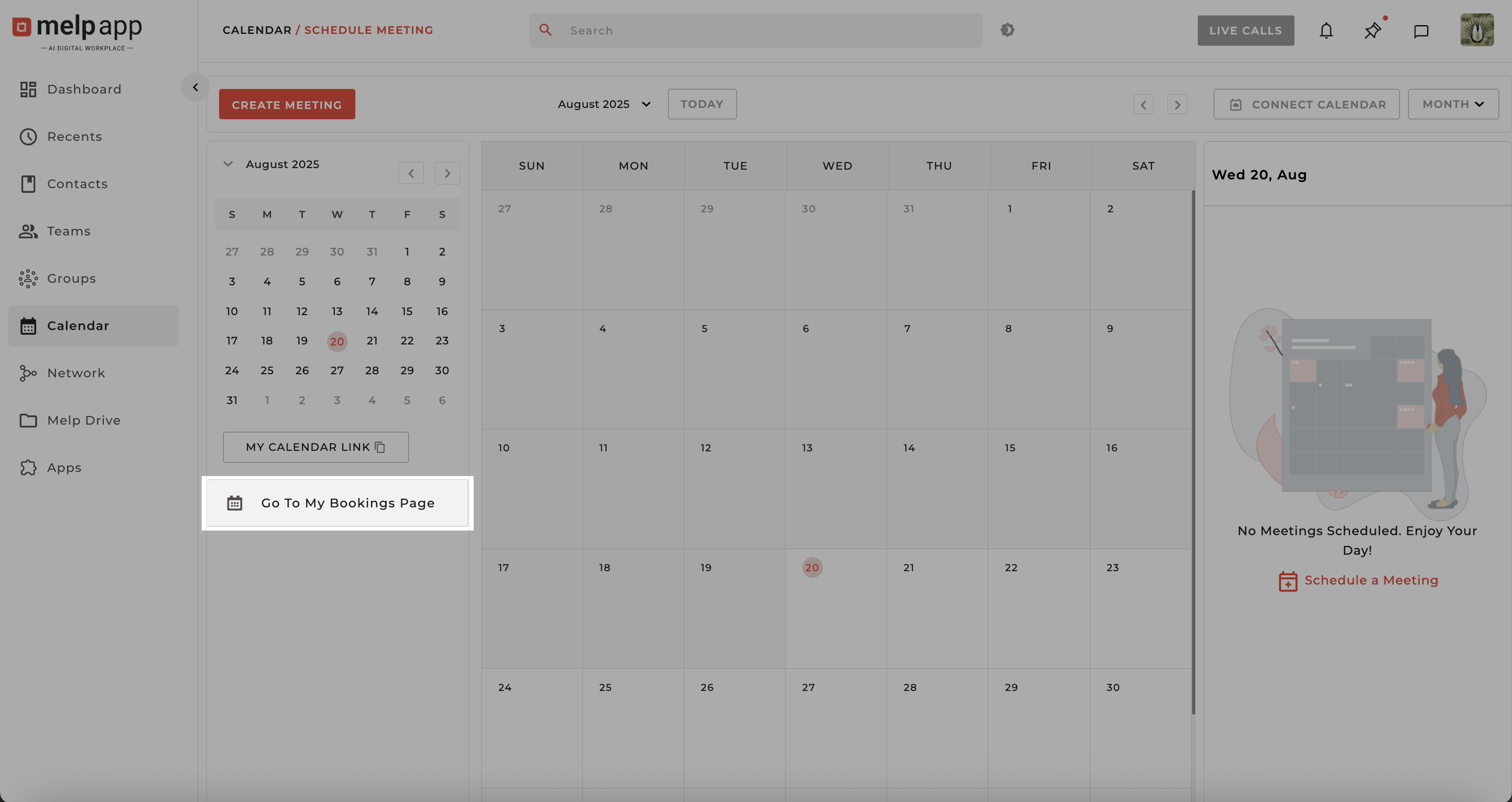
Task: Copy link via My Calendar Link icon
Action: coord(380,447)
